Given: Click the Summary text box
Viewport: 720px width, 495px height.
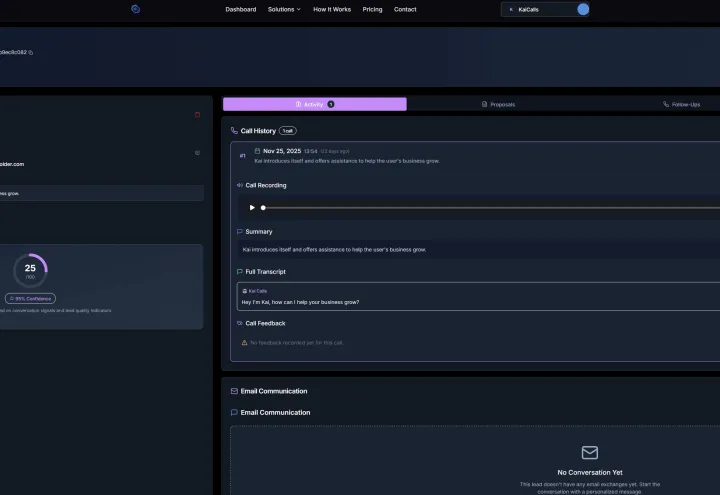Looking at the screenshot, I should coord(478,250).
